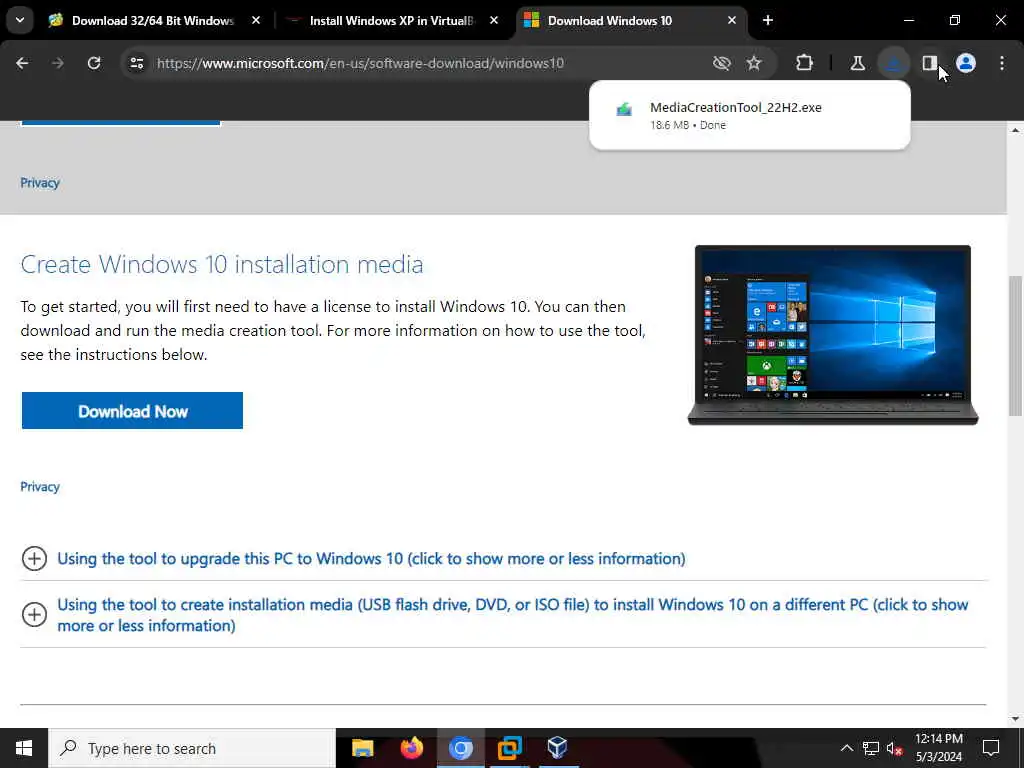Click the muted volume tray icon
1024x768 pixels.
tap(894, 748)
